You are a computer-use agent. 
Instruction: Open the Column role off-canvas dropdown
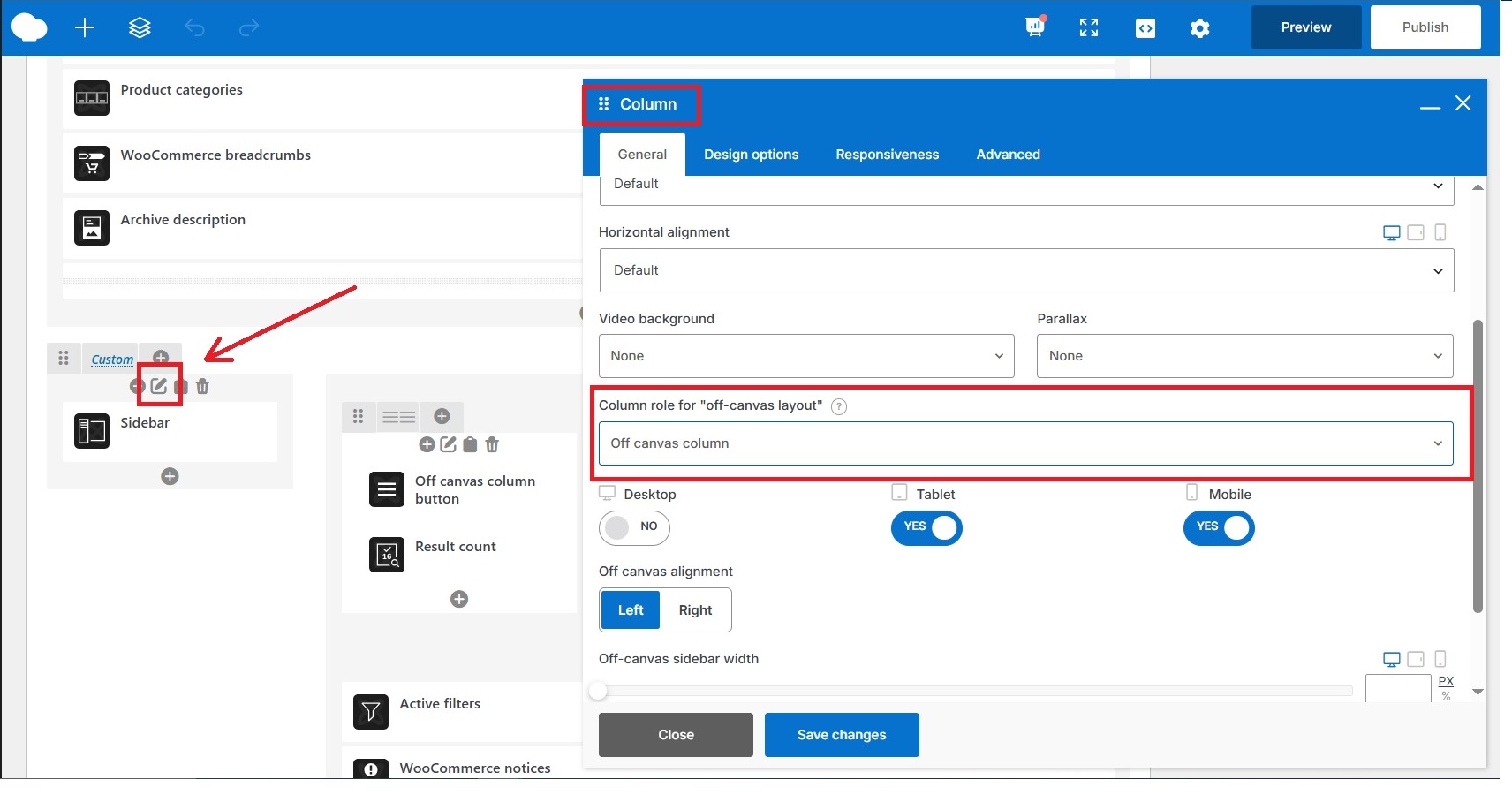point(1026,443)
